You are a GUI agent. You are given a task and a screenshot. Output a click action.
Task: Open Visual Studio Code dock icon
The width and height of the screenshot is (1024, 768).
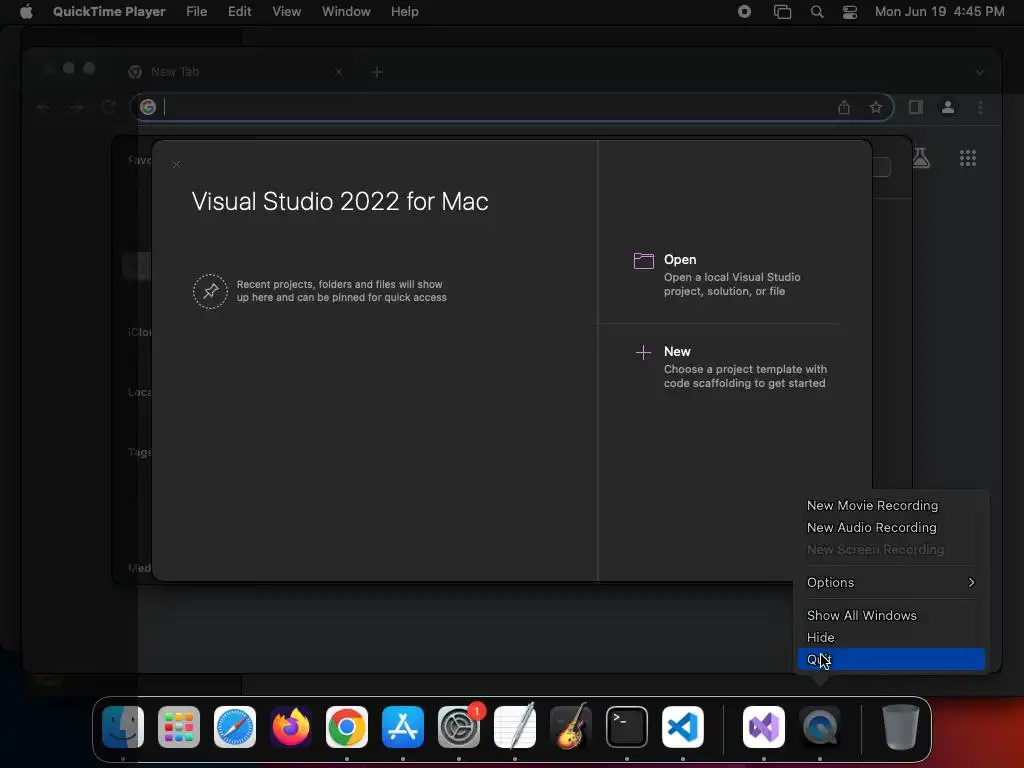tap(683, 727)
